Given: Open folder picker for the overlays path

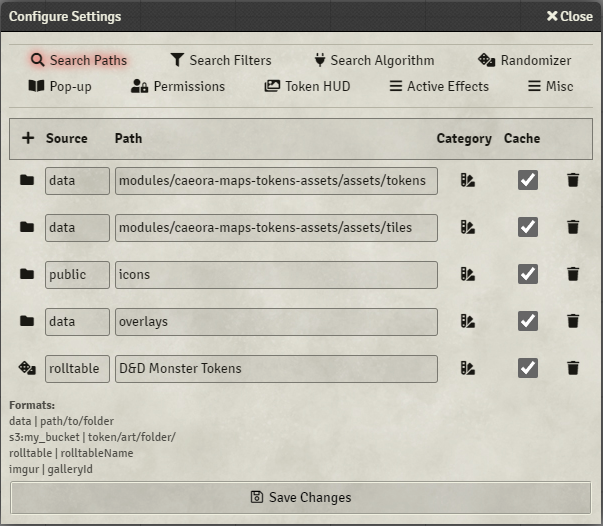Looking at the screenshot, I should click(x=27, y=321).
